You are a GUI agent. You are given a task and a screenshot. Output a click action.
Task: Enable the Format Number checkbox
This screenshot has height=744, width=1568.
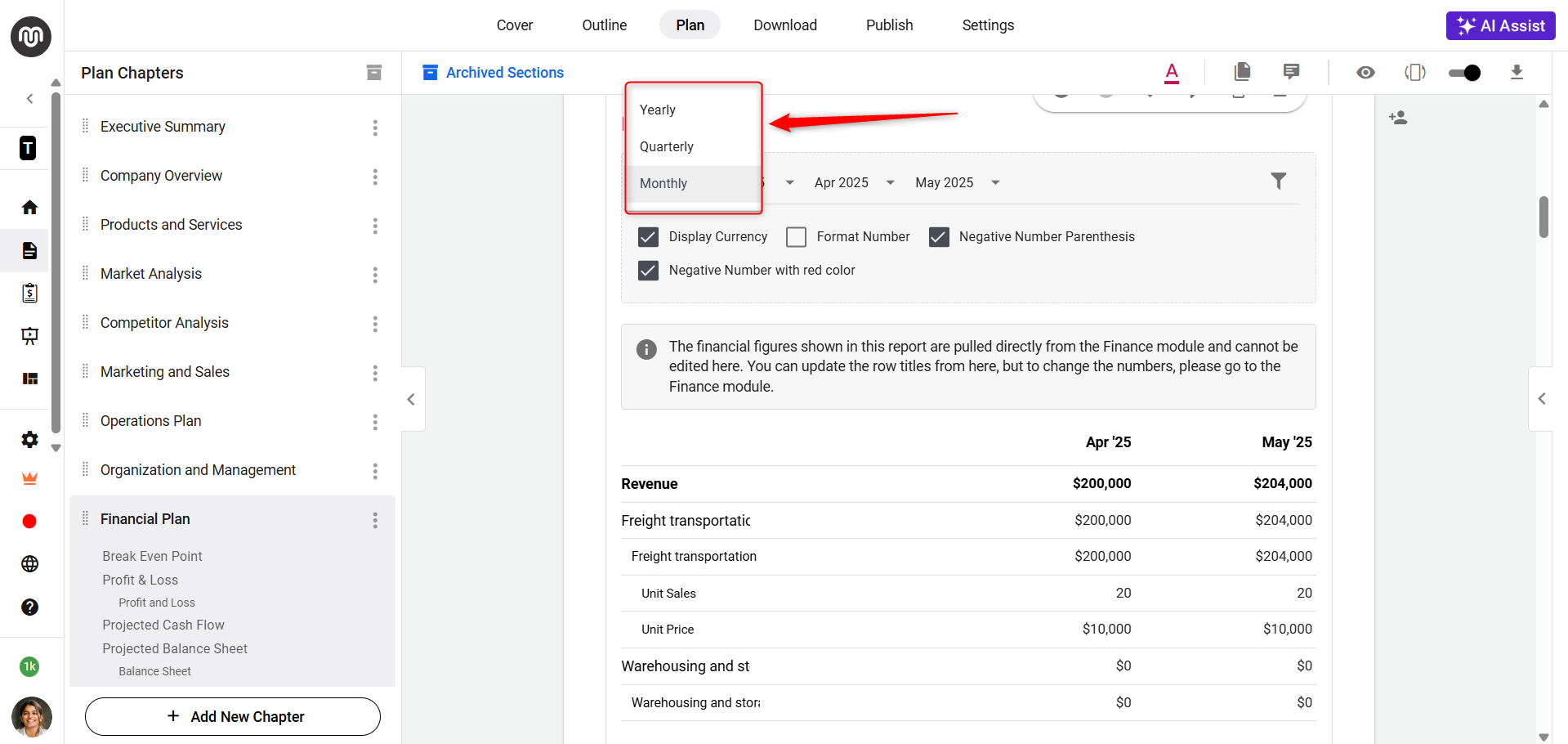tap(796, 237)
